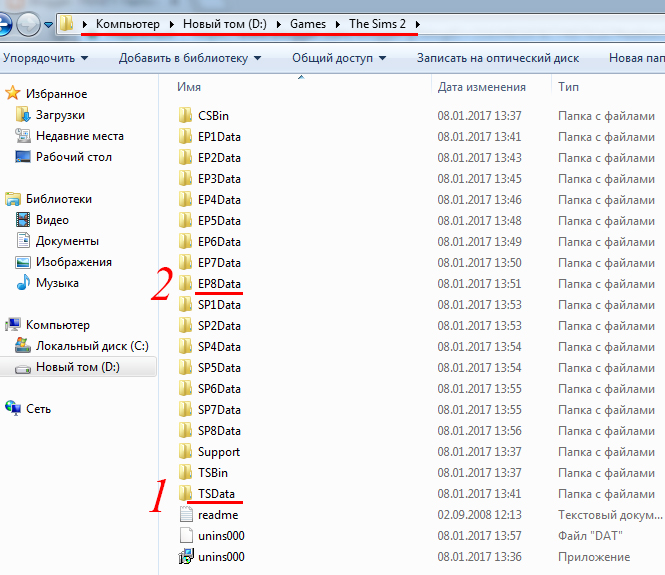This screenshot has height=575, width=665.
Task: Go to Компьютер in the breadcrumb
Action: point(128,24)
